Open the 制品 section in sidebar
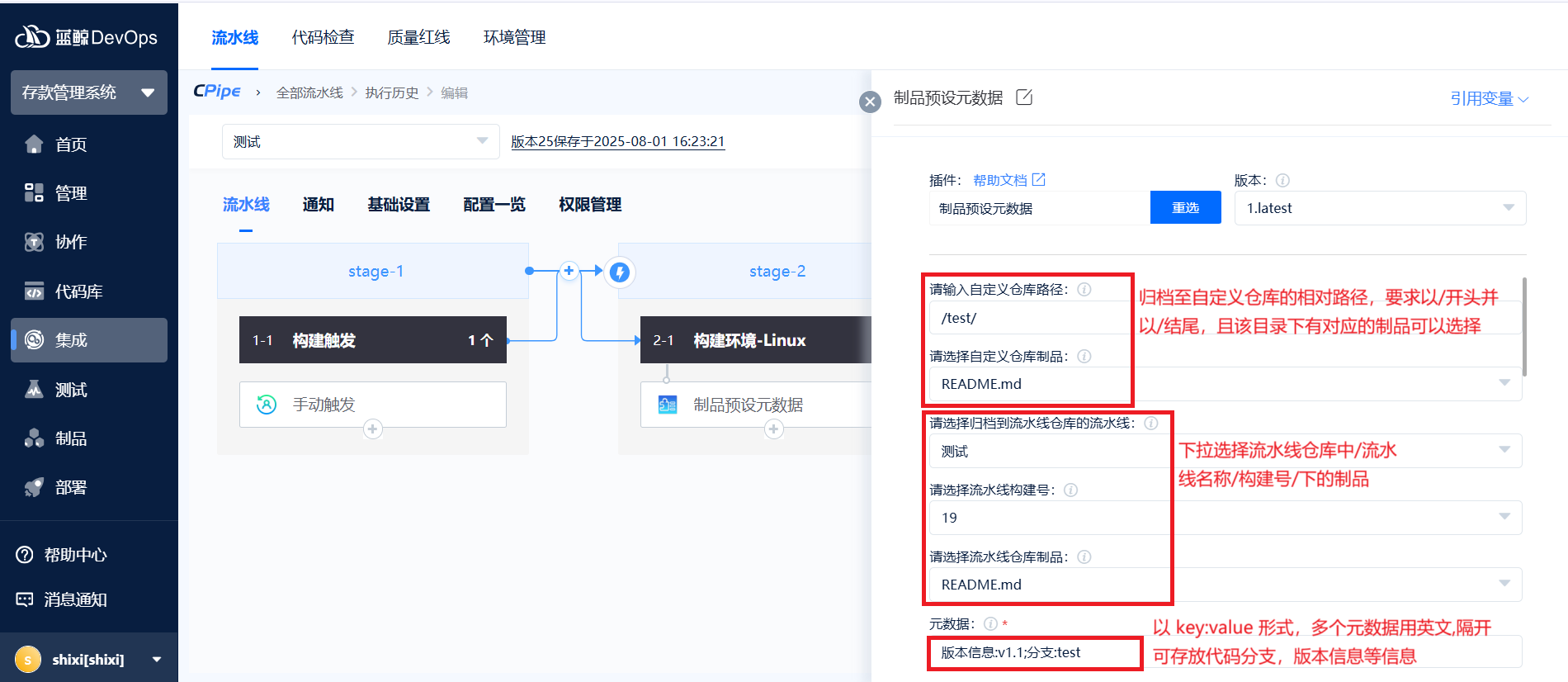Image resolution: width=1568 pixels, height=682 pixels. 71,438
